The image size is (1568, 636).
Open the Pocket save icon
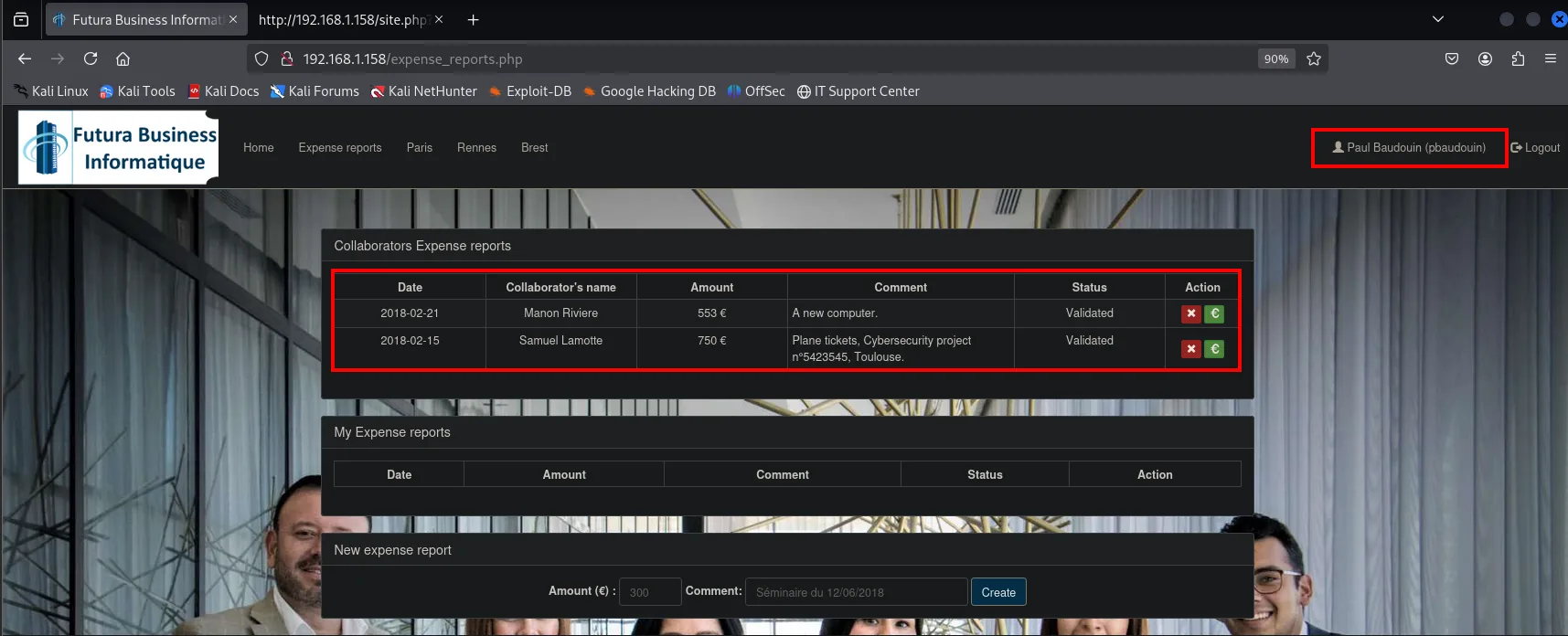[1452, 58]
